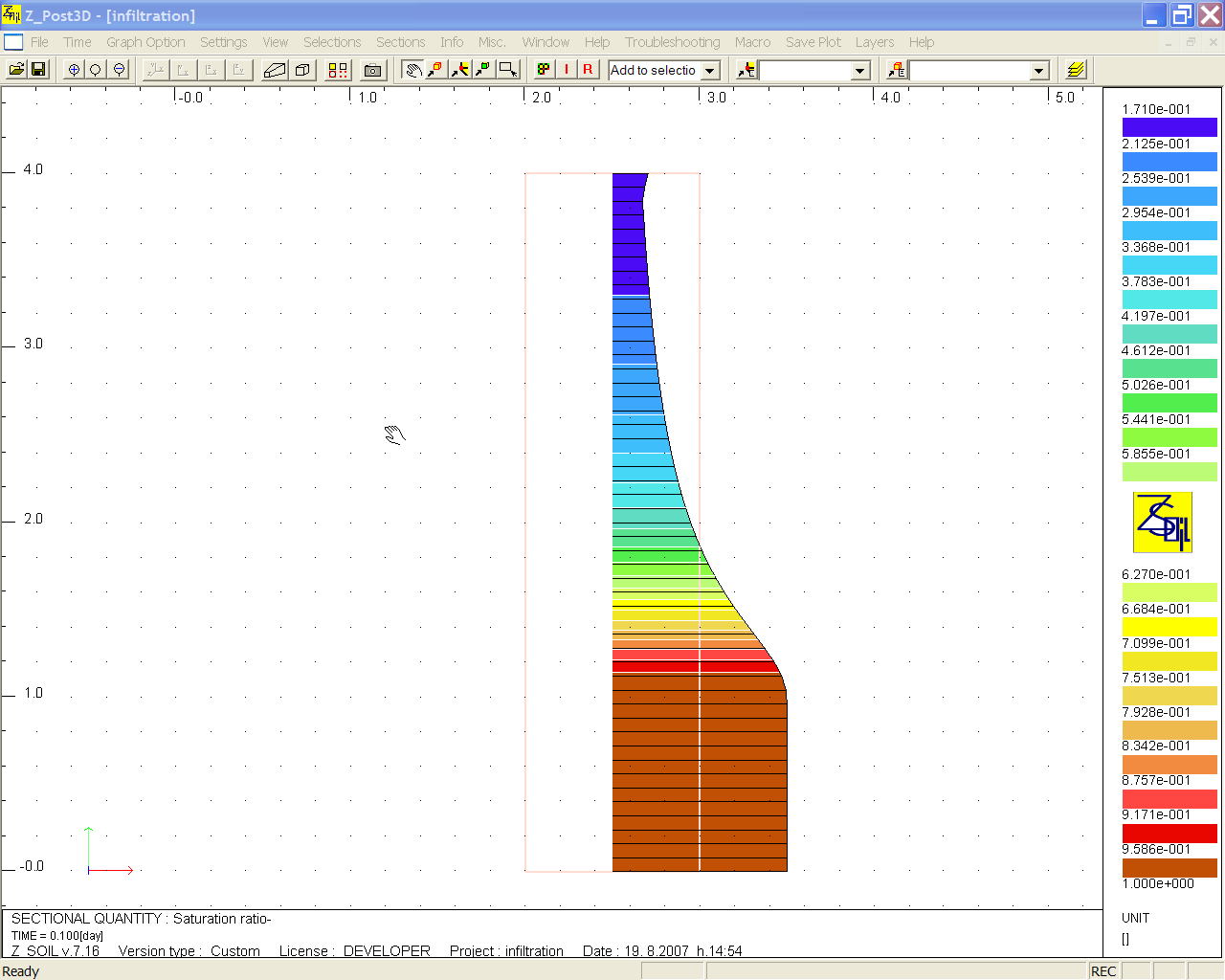Click the Macro menu button
Image resolution: width=1225 pixels, height=980 pixels.
[752, 42]
